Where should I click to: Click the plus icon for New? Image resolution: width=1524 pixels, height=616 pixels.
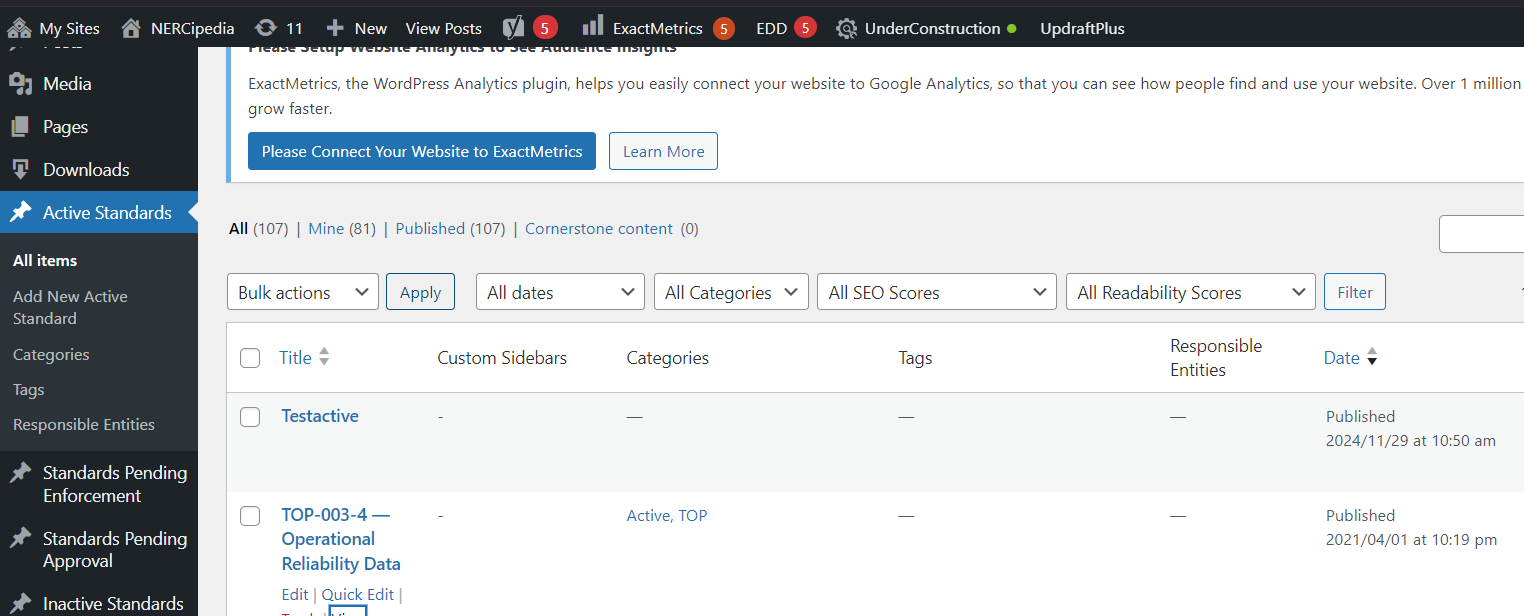coord(335,28)
